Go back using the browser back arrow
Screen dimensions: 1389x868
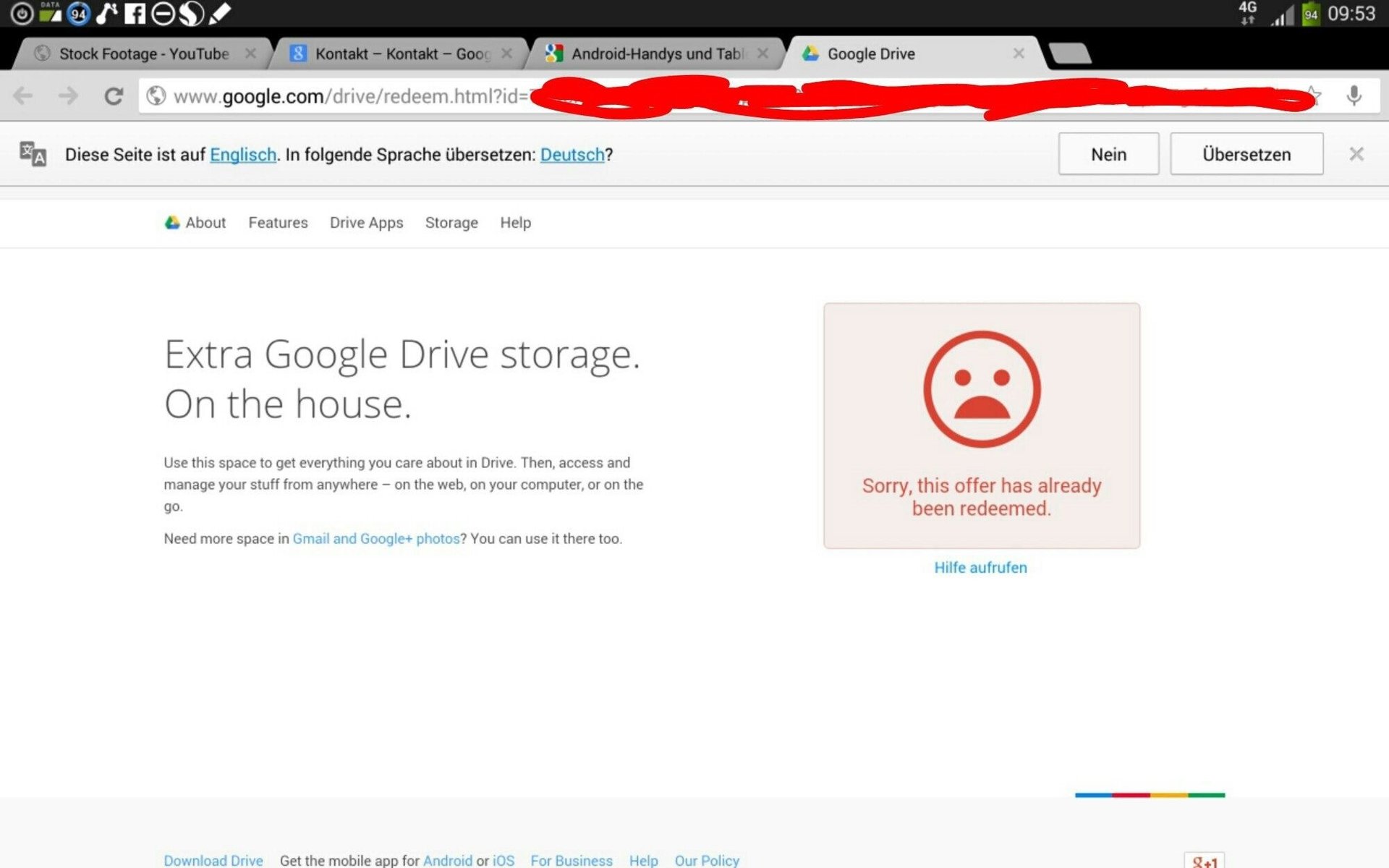(x=23, y=95)
